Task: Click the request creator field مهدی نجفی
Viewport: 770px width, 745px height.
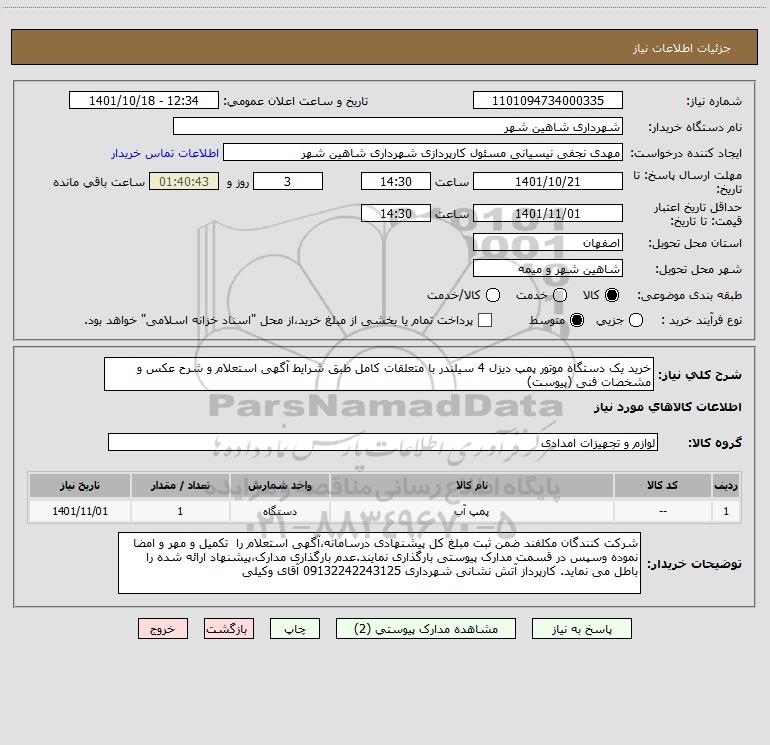Action: 422,153
